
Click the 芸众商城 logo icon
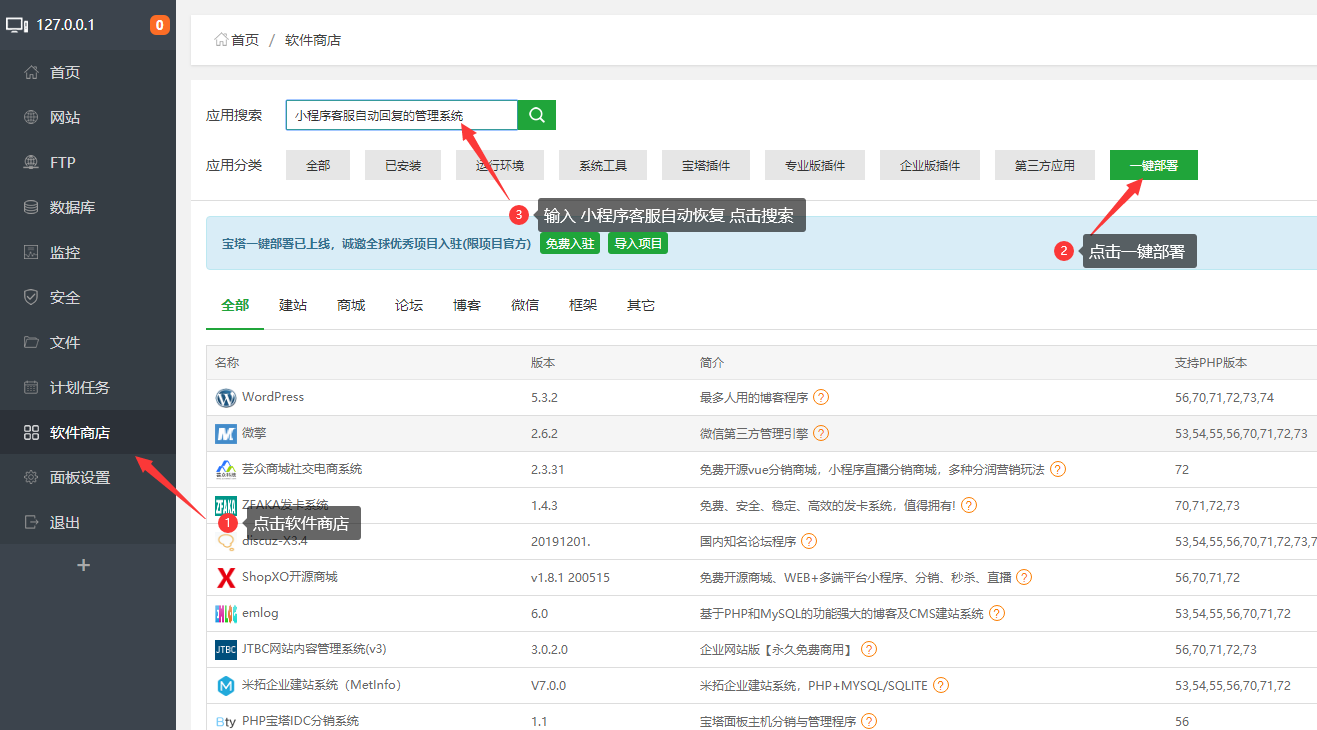[x=226, y=470]
